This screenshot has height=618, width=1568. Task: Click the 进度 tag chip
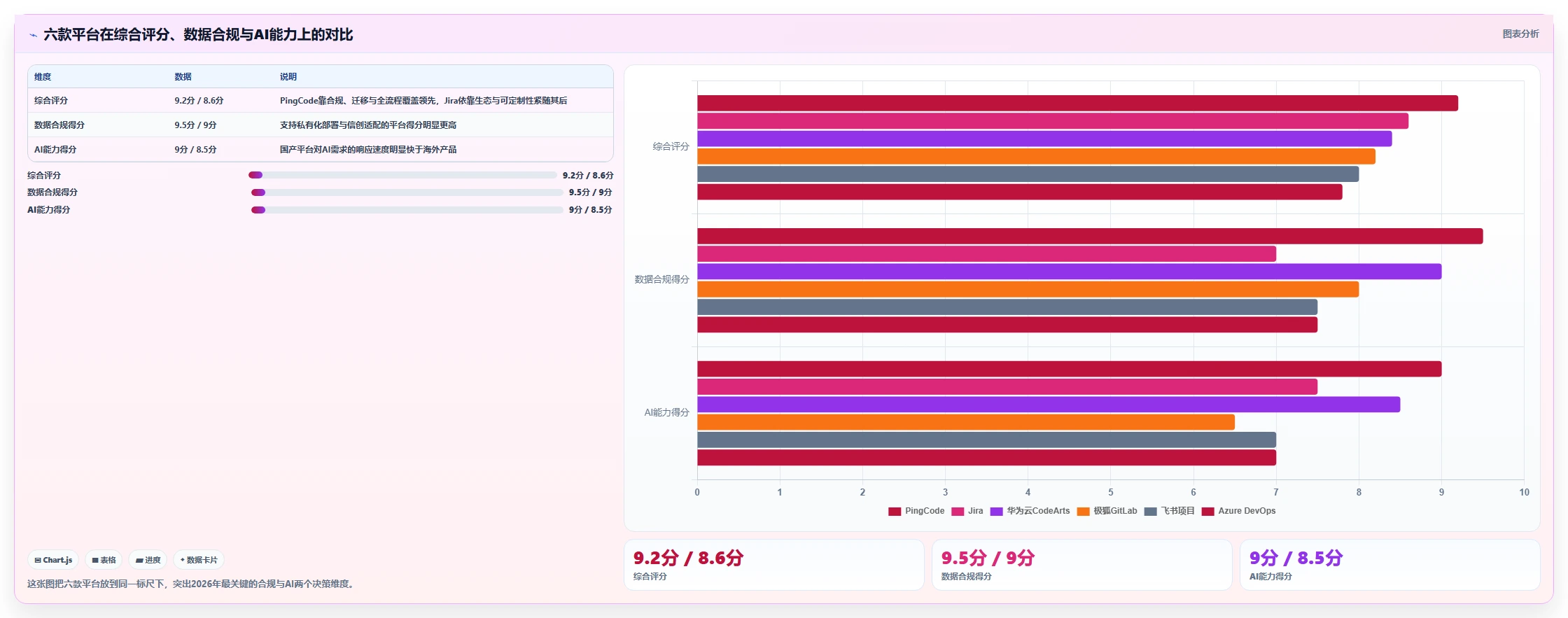(148, 560)
